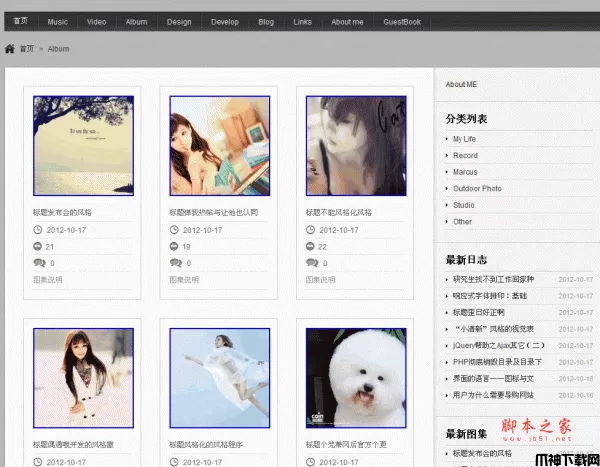Open the Studio category link
The height and width of the screenshot is (467, 600).
463,205
